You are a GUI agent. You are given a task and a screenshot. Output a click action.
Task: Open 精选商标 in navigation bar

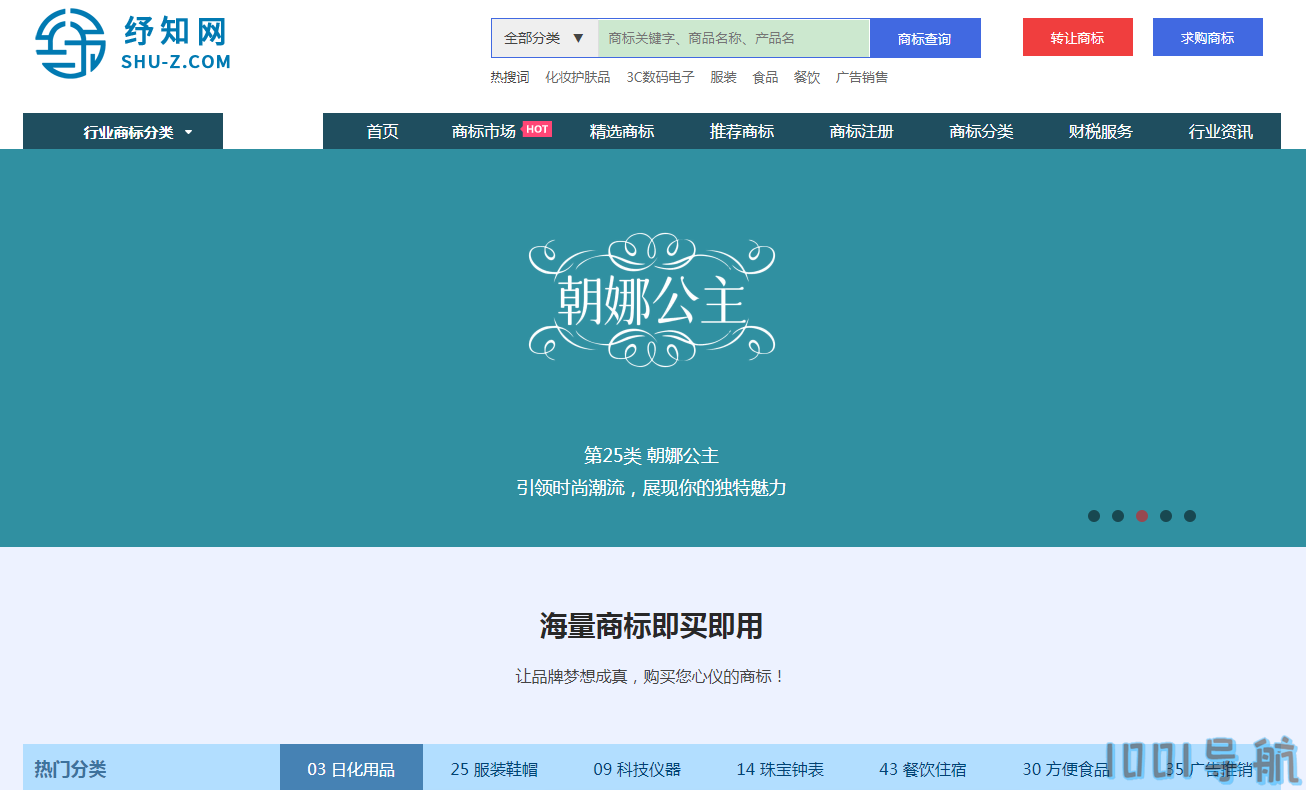622,131
